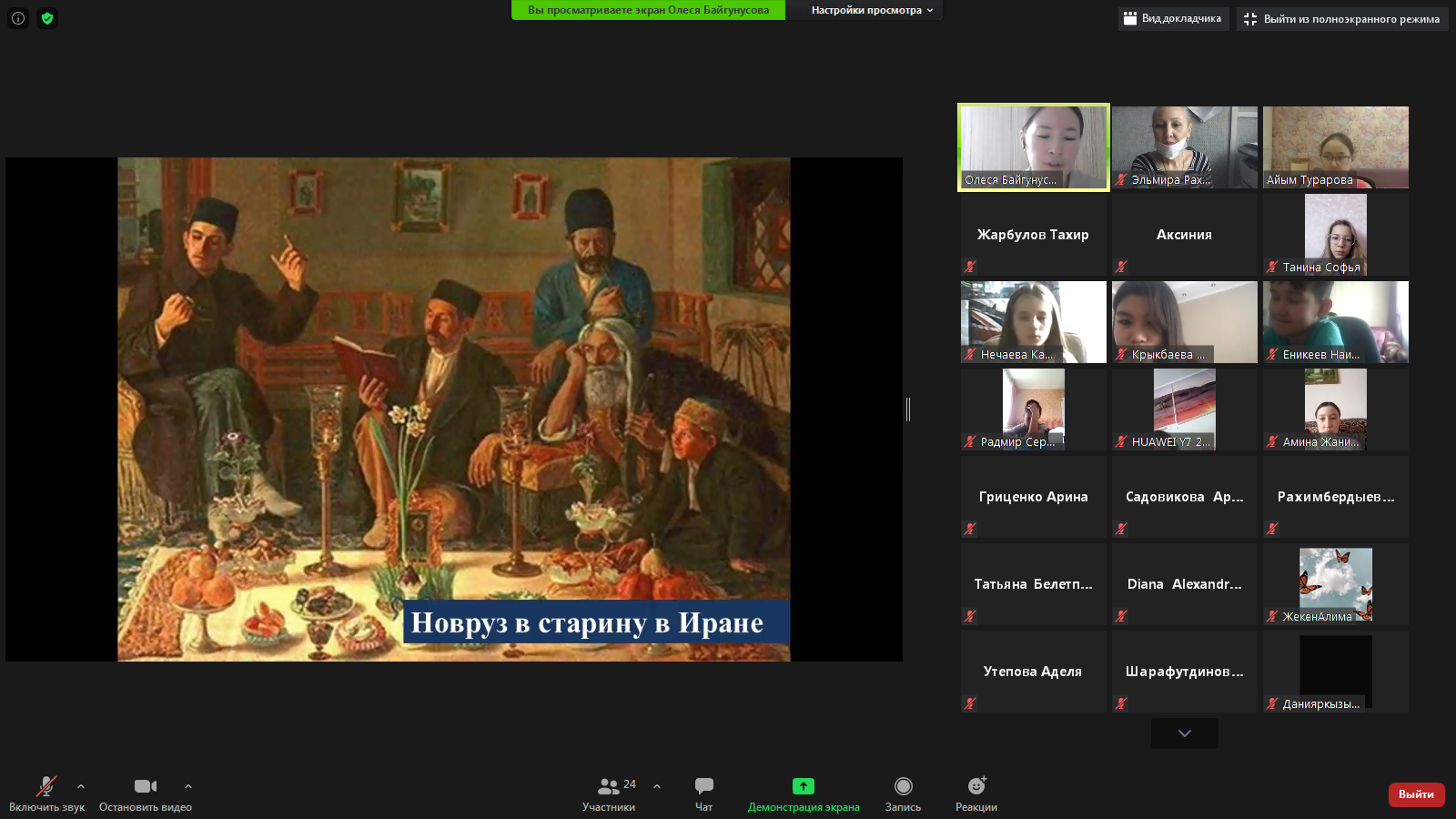1456x819 pixels.
Task: Click muted mic icon on Еникеев tile
Action: tap(1272, 354)
